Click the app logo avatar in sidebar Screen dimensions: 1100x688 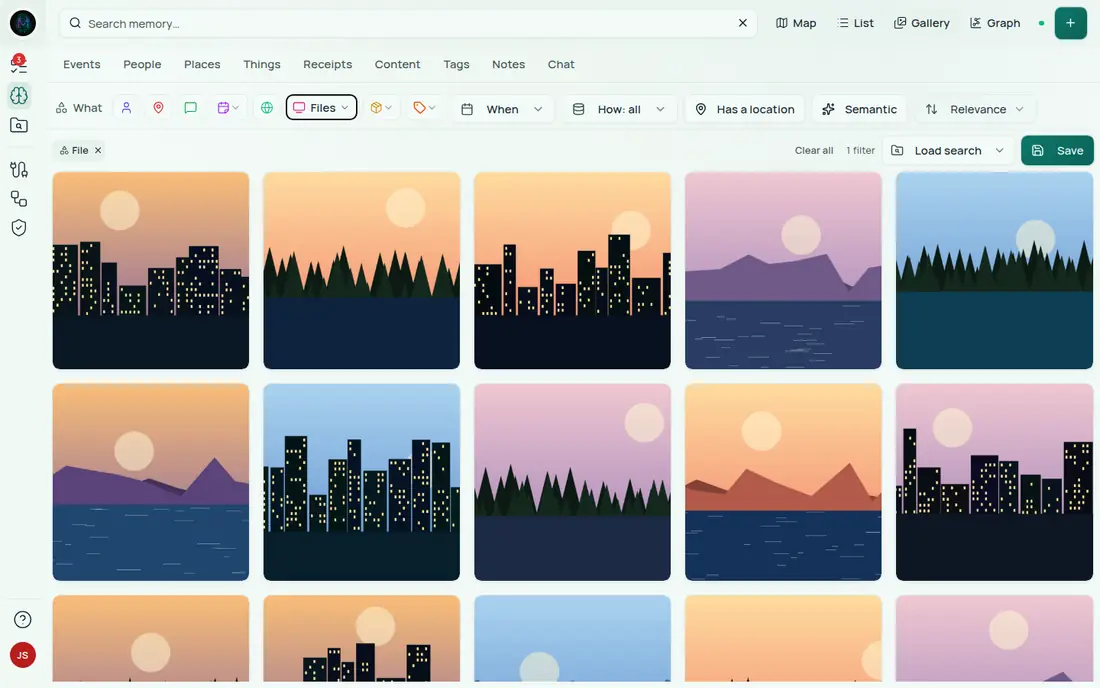[22, 23]
